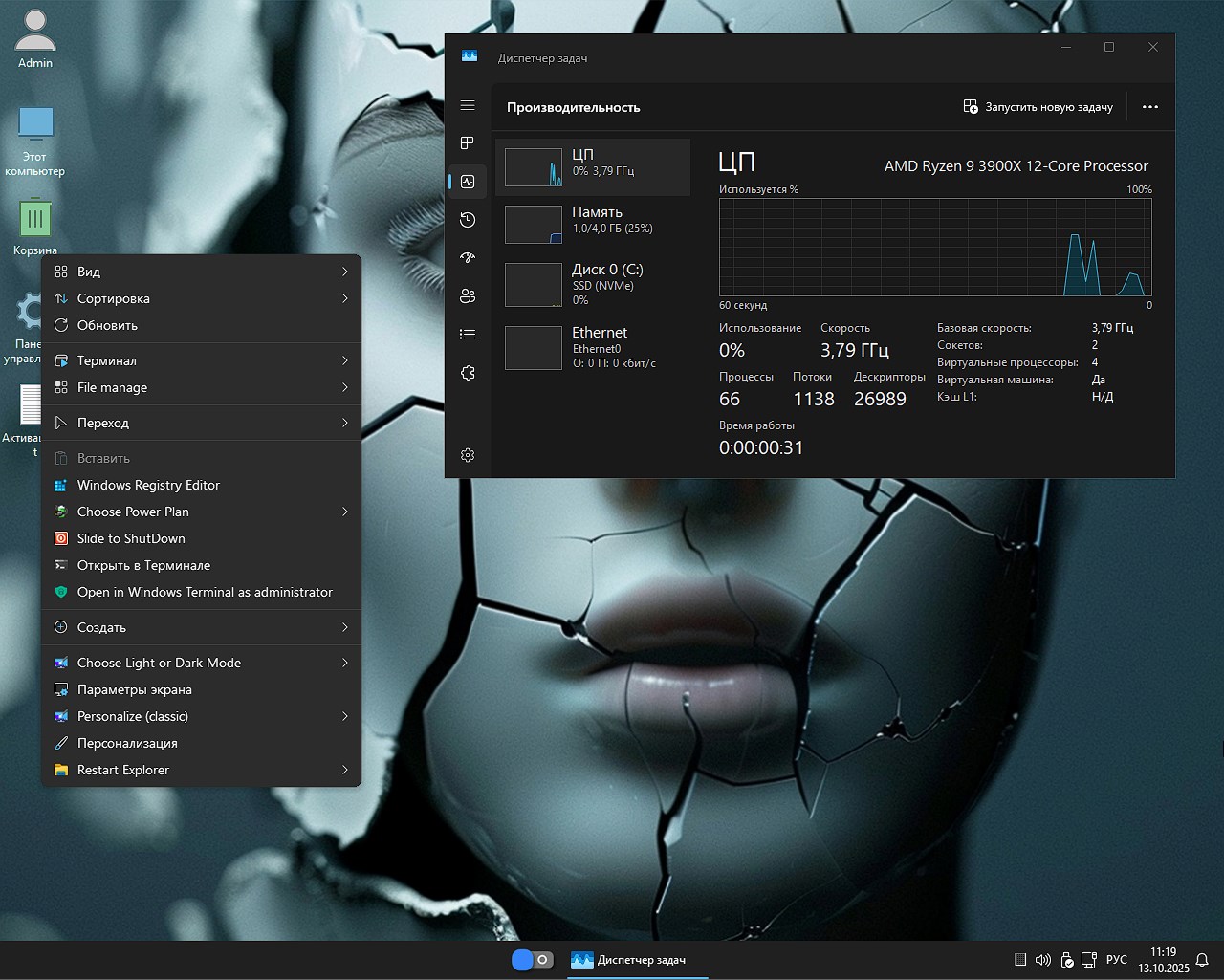Open Startup apps sidebar icon

pyautogui.click(x=468, y=258)
